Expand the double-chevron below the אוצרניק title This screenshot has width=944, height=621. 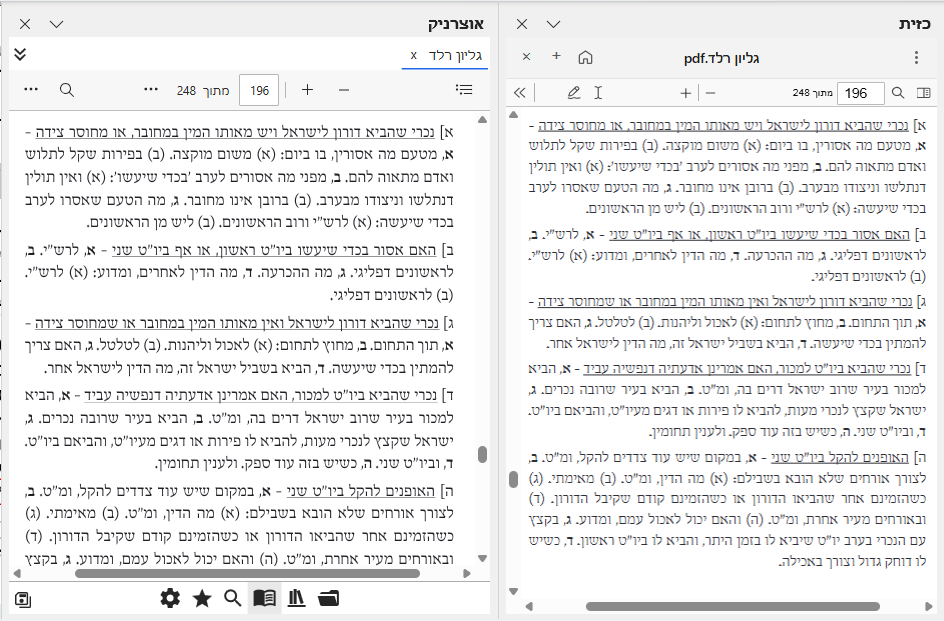coord(20,56)
